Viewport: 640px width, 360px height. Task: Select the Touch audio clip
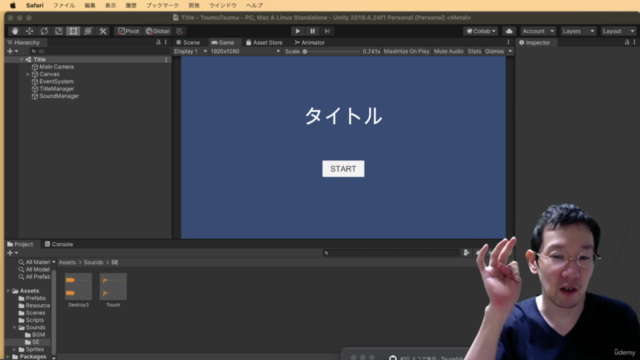tap(113, 290)
